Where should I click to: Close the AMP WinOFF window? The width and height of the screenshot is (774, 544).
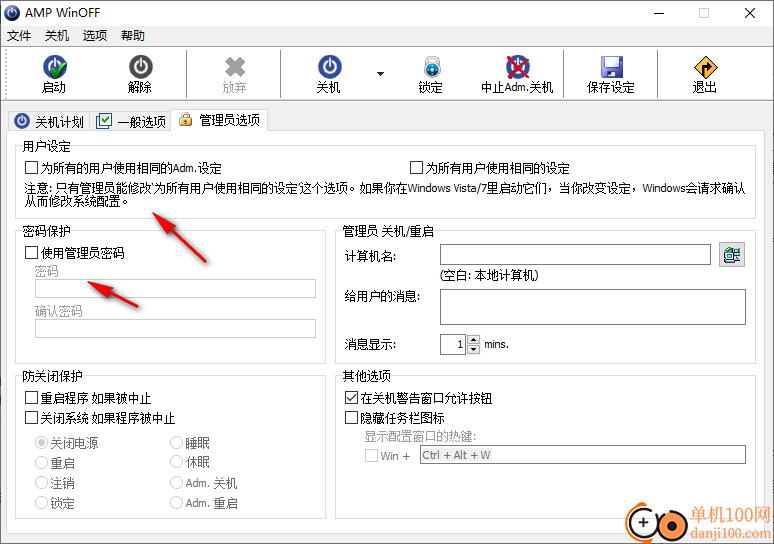(750, 13)
